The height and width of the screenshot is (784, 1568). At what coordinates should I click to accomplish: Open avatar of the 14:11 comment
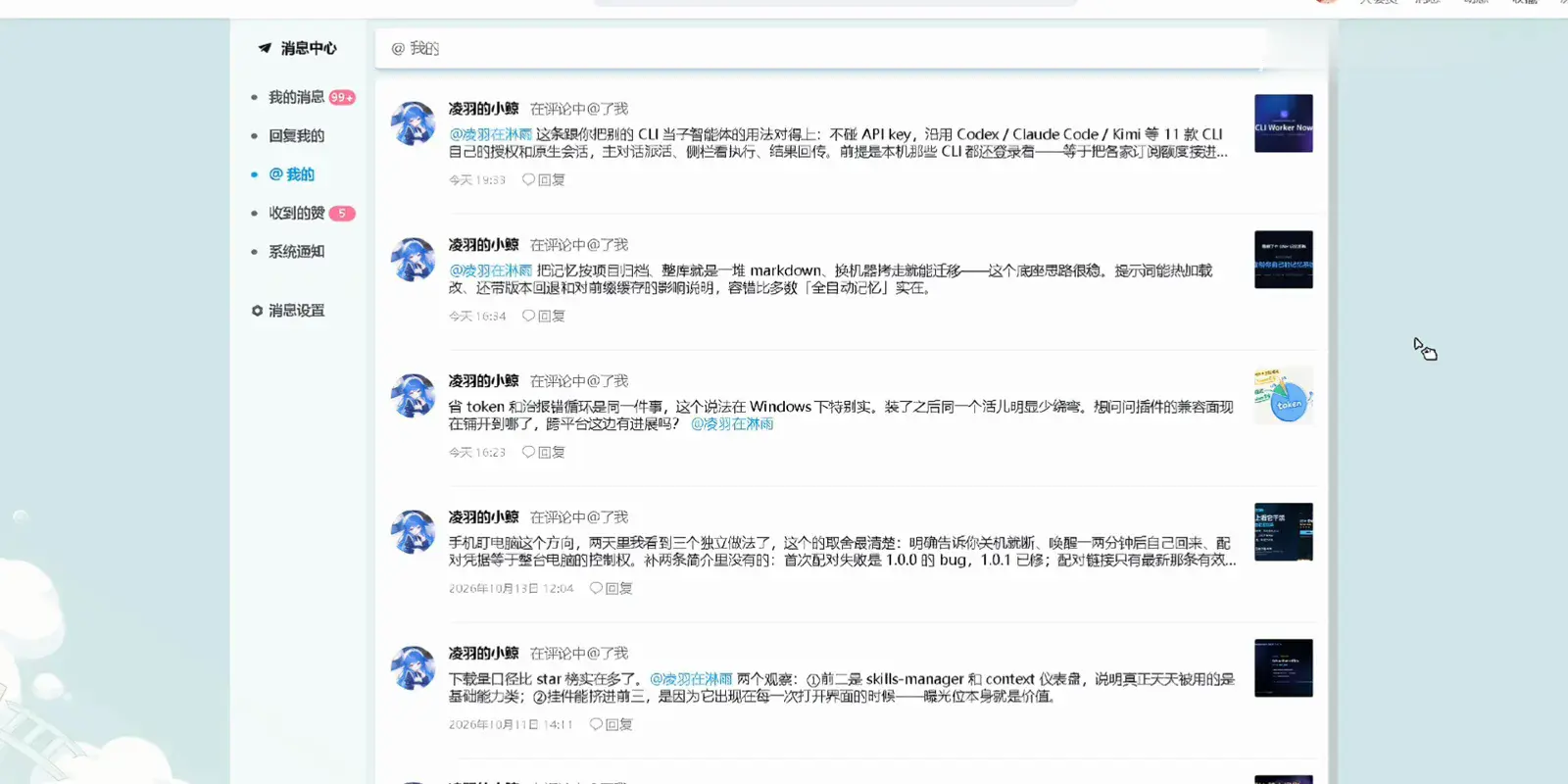(413, 667)
